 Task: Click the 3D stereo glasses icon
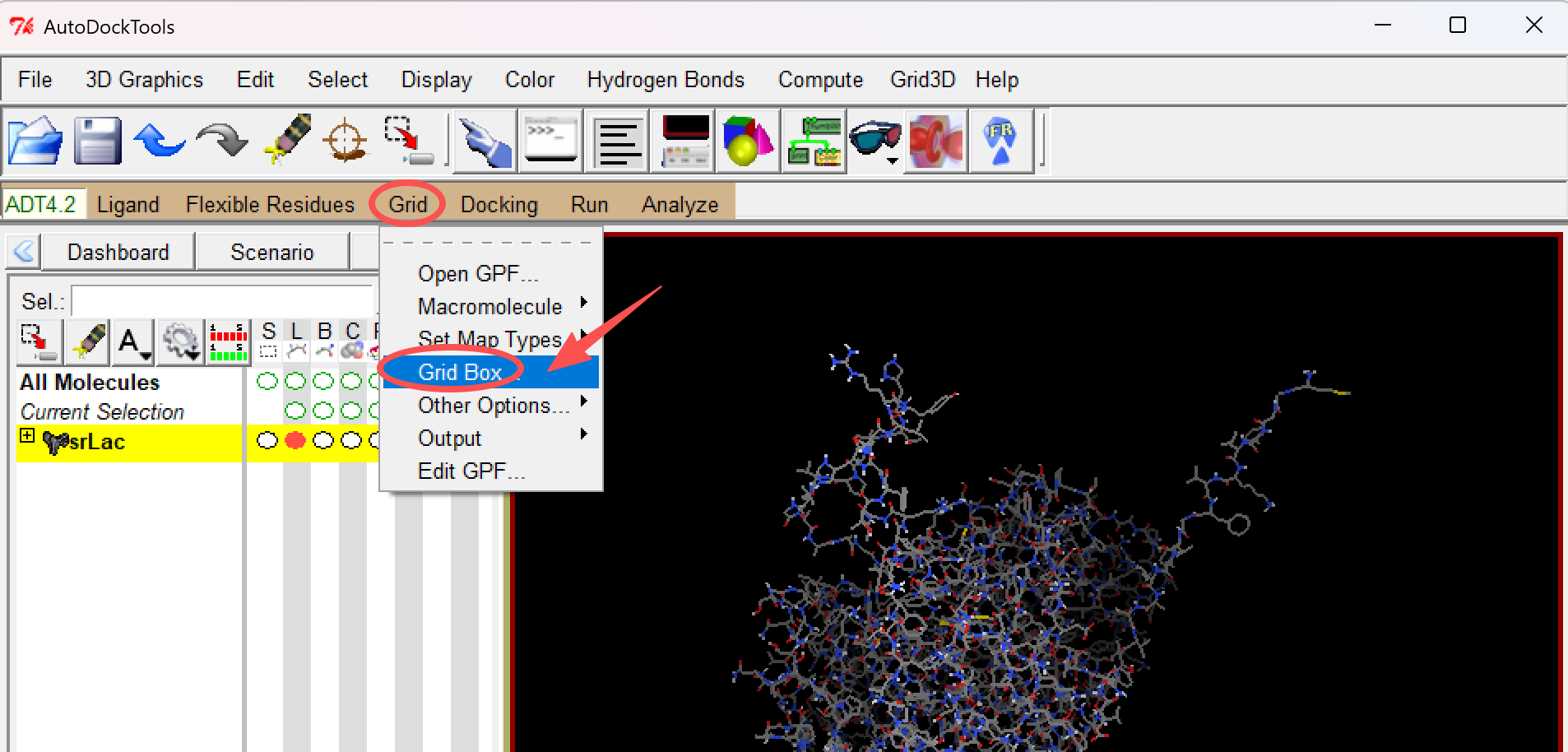[x=874, y=140]
